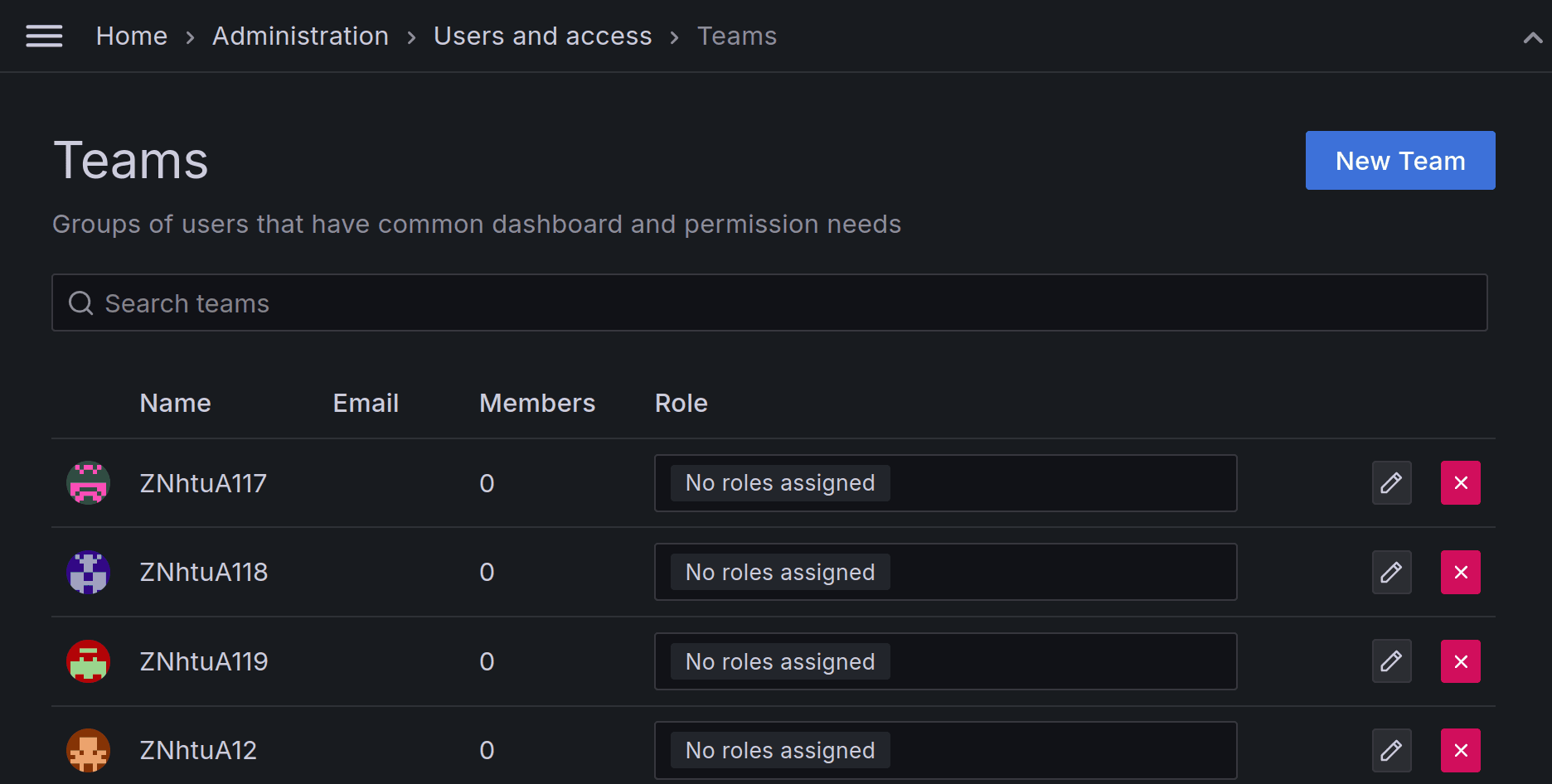Delete team ZNhtuA117 with the red X

pos(1460,482)
